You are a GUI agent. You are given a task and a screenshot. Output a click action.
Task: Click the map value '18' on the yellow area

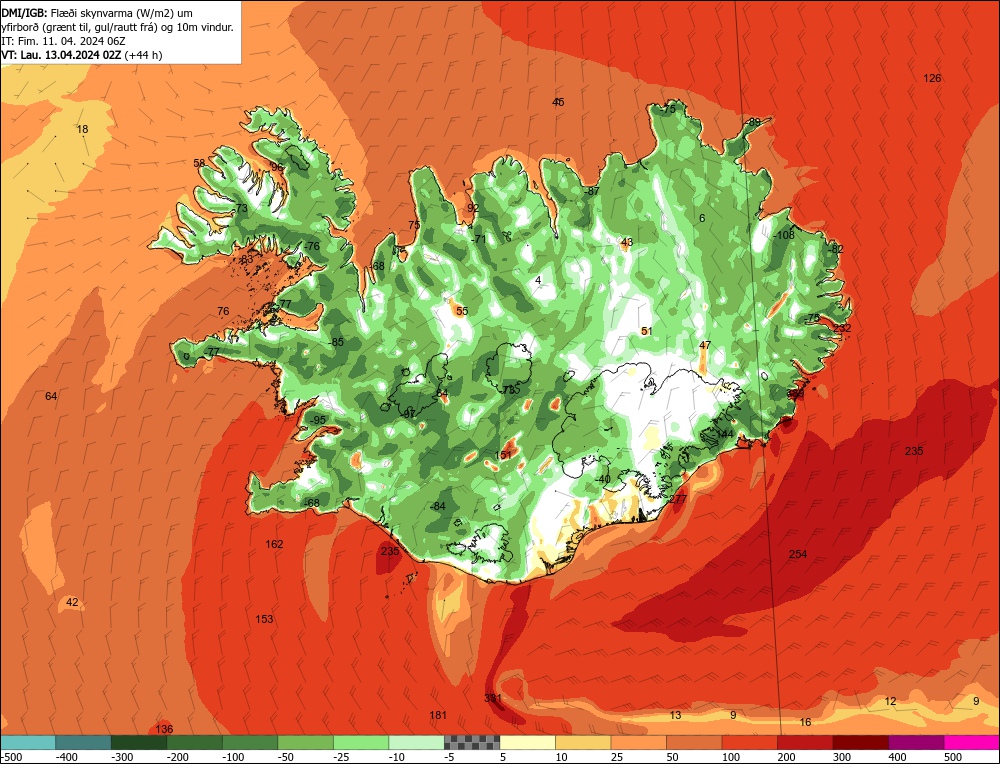click(x=82, y=129)
